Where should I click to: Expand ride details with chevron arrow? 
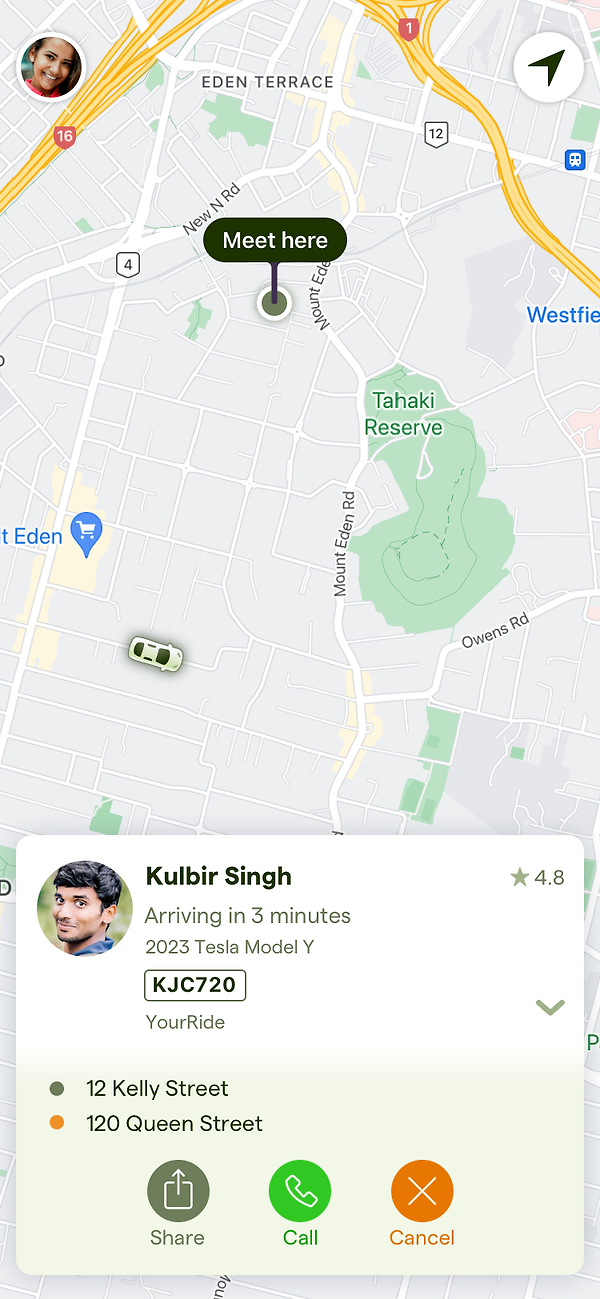[550, 1007]
